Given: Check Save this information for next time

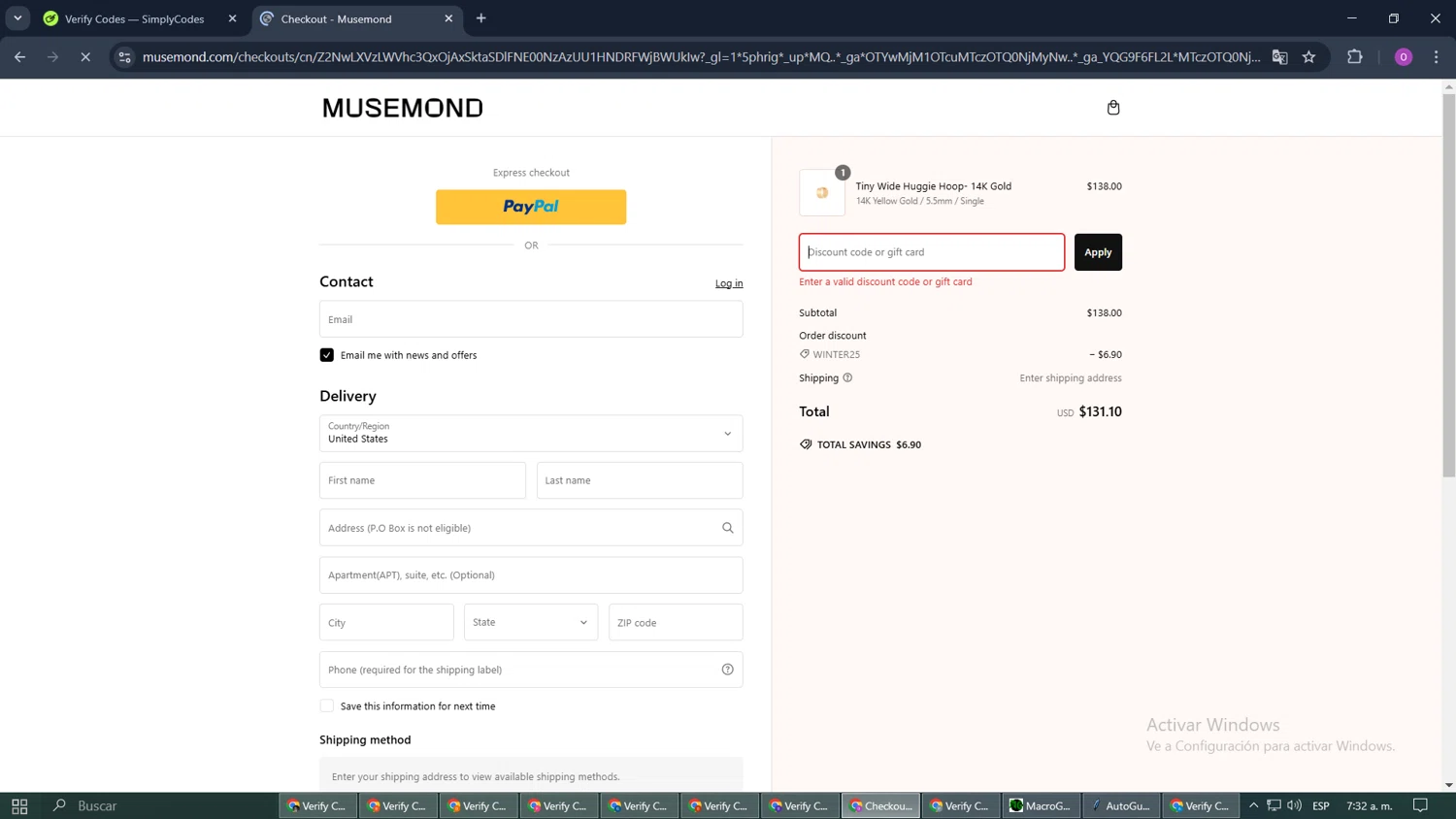Looking at the screenshot, I should coord(327,706).
